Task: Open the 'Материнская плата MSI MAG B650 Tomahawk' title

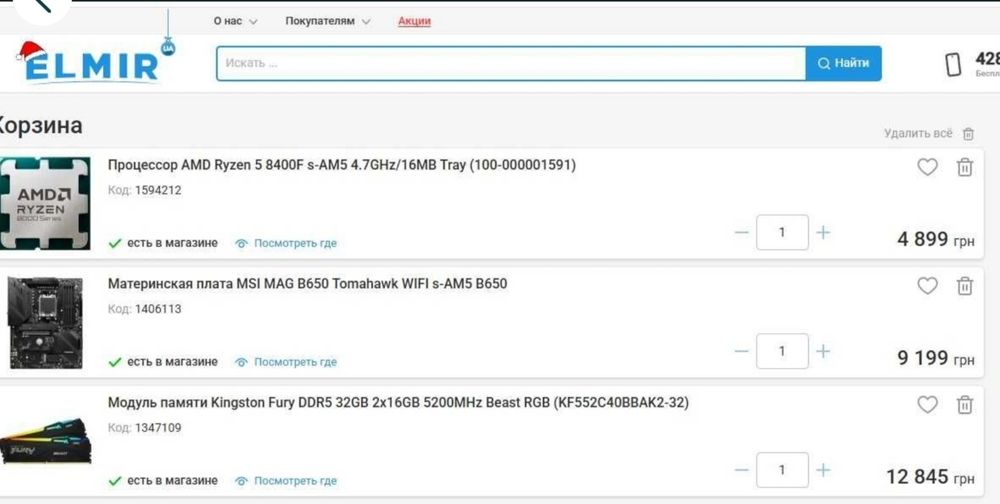Action: pyautogui.click(x=307, y=284)
